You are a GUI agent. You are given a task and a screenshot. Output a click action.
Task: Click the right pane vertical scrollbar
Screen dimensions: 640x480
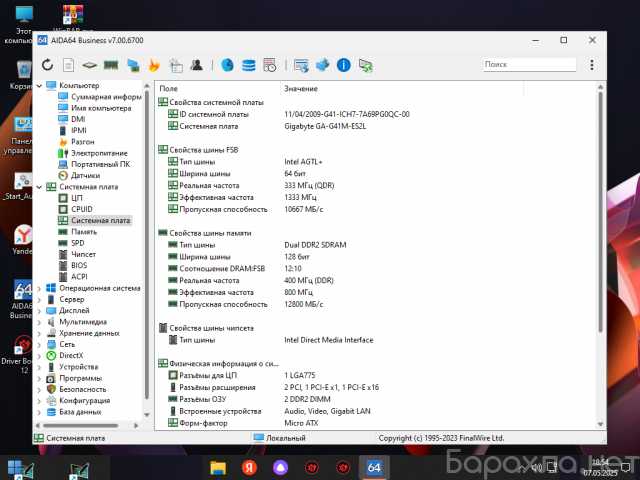[x=600, y=212]
